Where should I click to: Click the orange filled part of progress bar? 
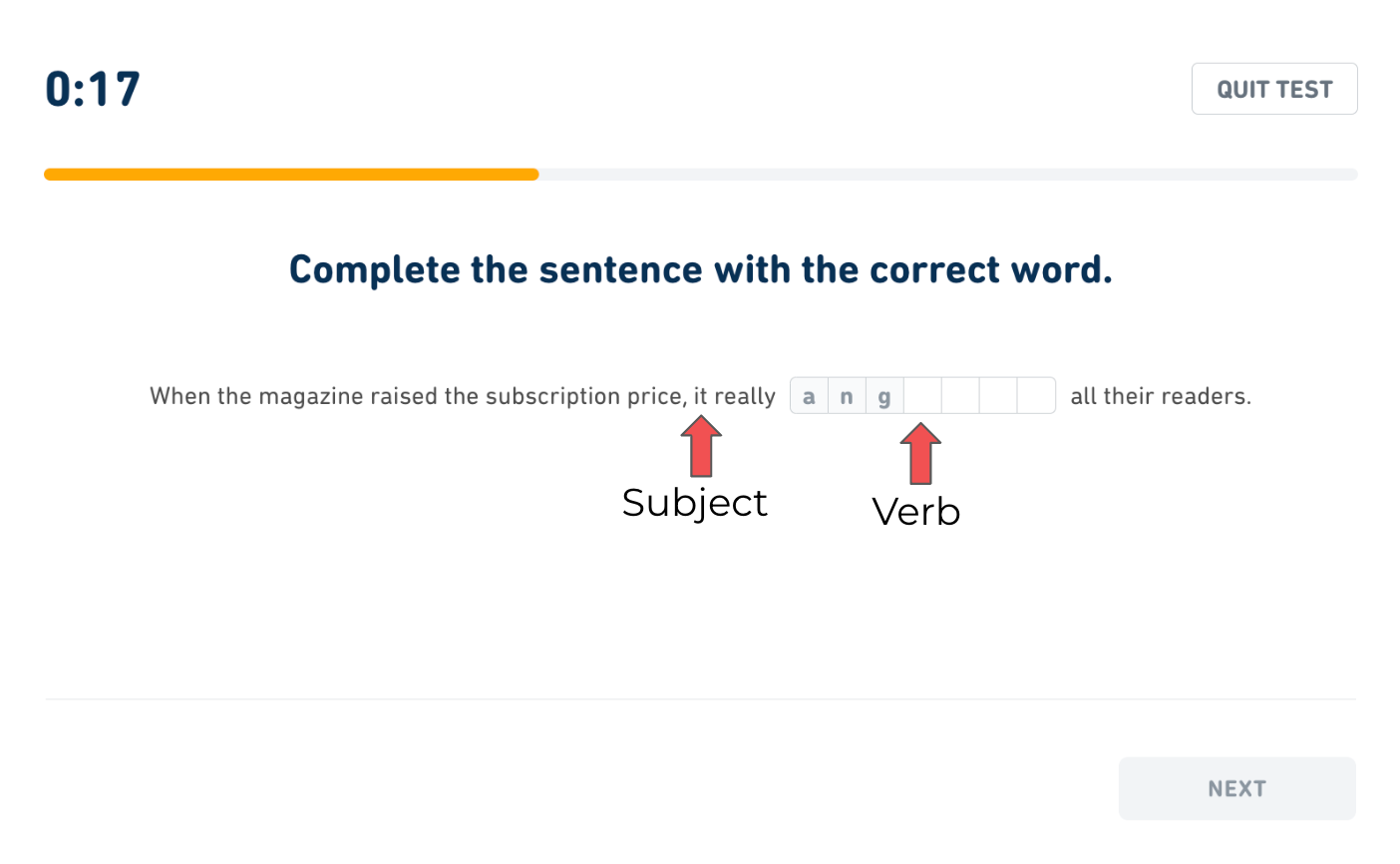291,175
